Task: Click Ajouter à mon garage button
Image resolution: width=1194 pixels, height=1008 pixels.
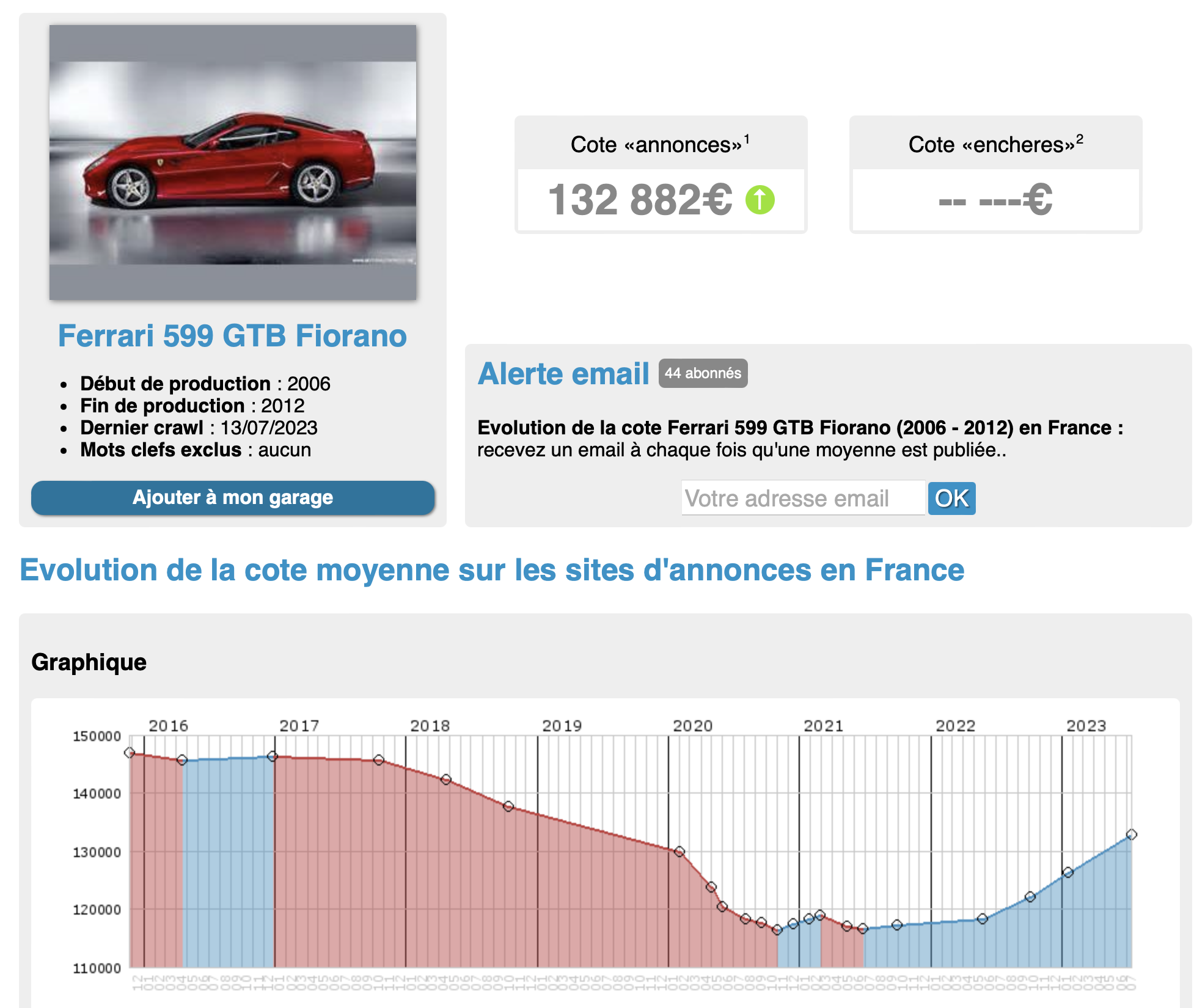Action: pos(233,497)
